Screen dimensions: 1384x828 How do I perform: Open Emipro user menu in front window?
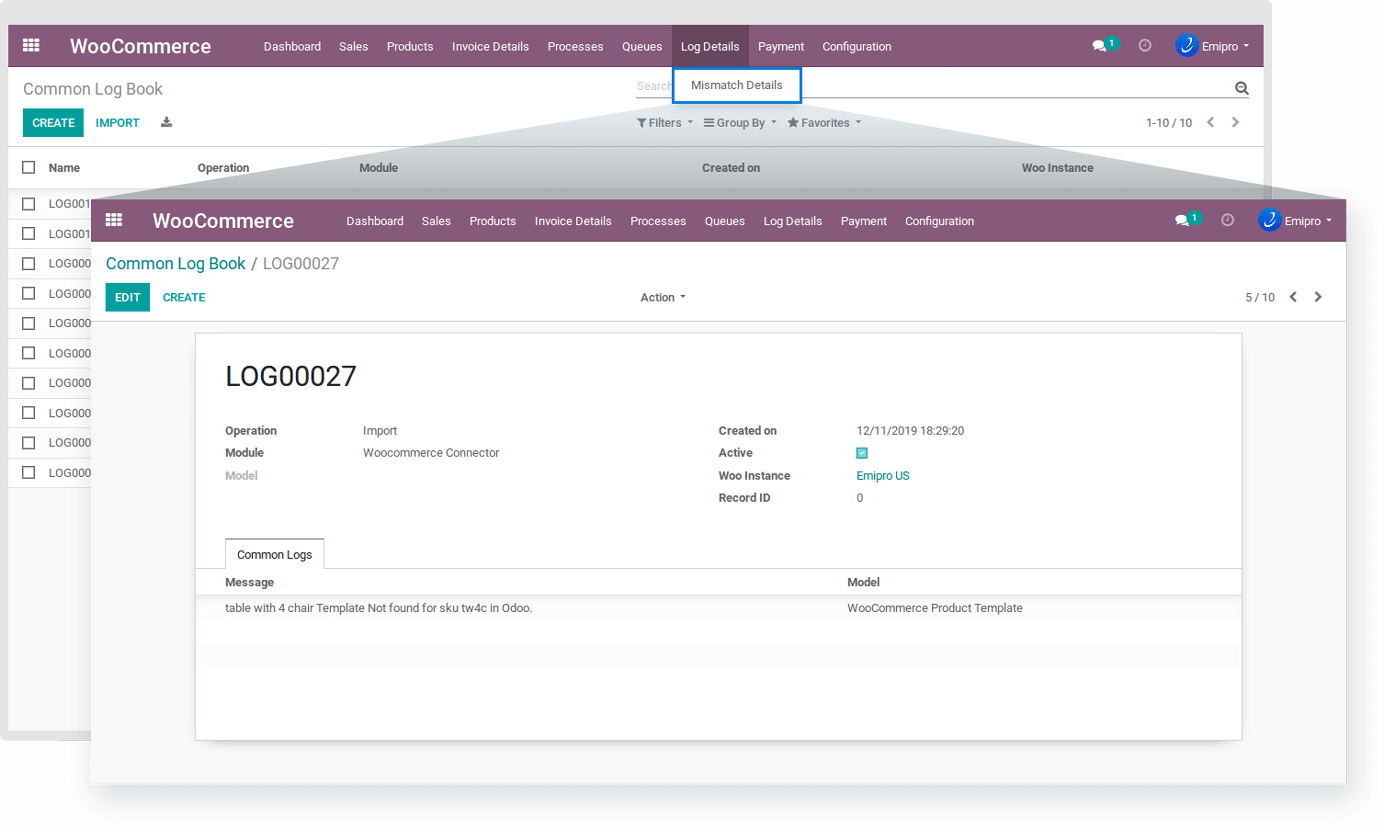point(1308,221)
